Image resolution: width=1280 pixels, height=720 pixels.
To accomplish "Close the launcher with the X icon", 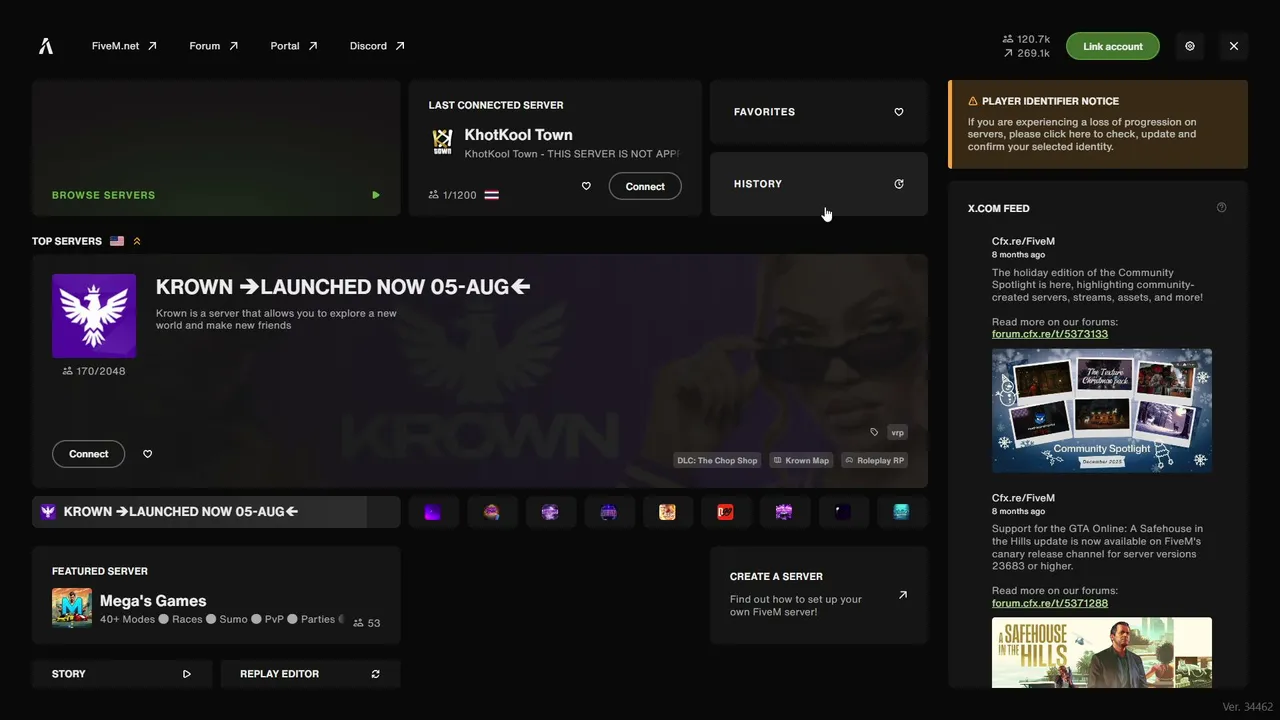I will point(1234,46).
